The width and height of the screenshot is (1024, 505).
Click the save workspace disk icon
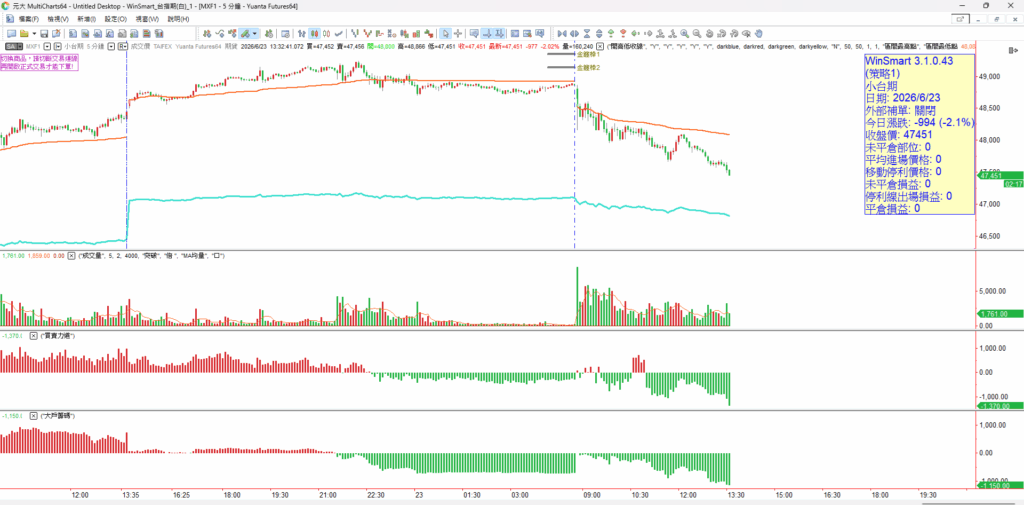(x=44, y=33)
